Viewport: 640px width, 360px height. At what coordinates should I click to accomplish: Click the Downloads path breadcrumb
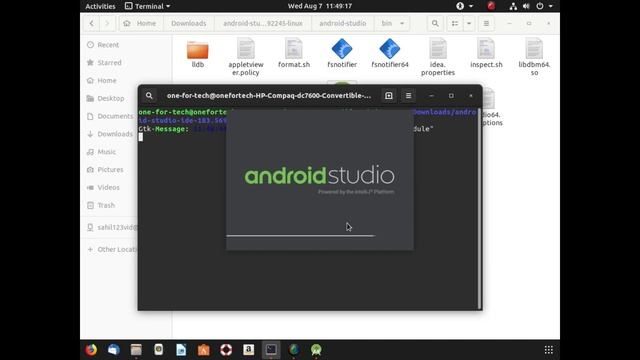click(189, 24)
